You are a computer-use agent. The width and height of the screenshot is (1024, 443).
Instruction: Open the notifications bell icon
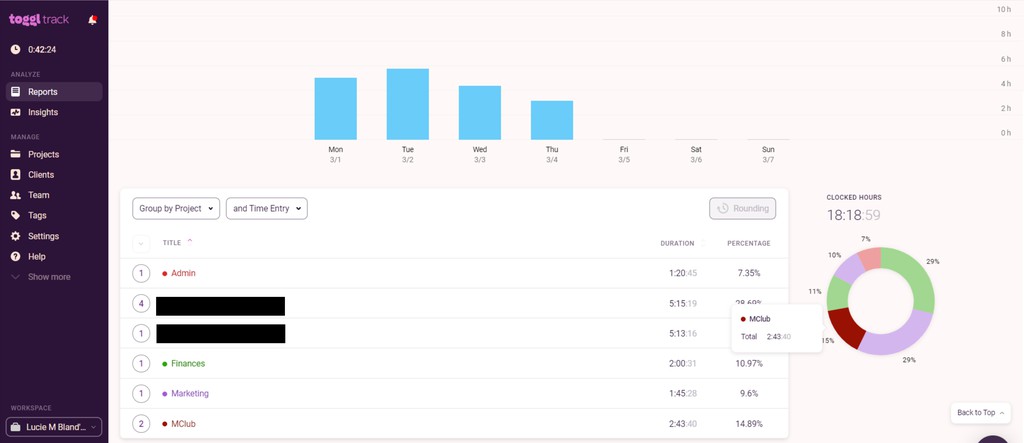click(x=92, y=20)
